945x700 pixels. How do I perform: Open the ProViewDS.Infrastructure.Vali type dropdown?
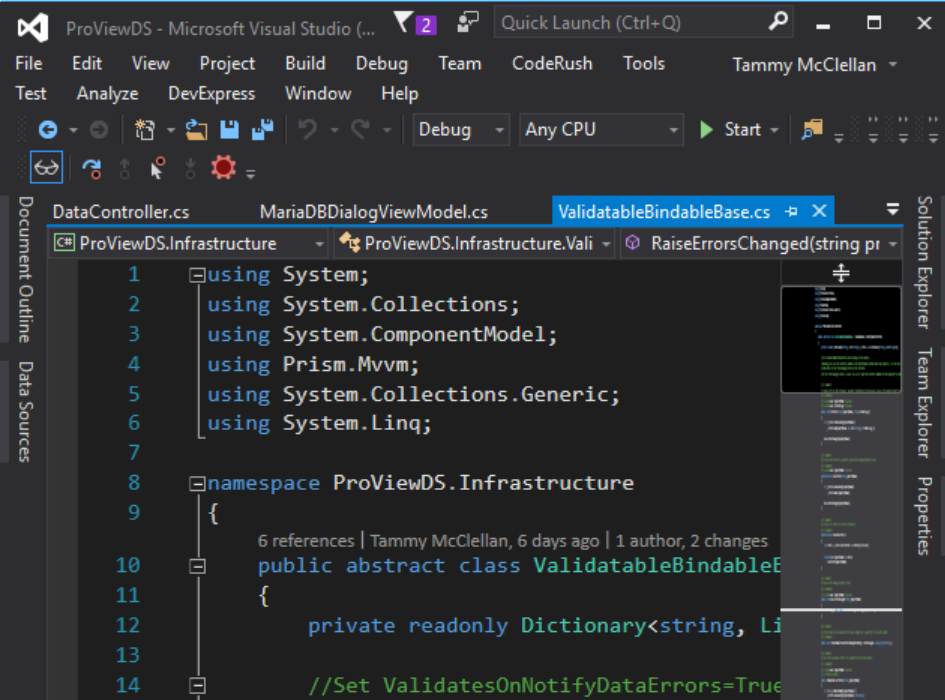475,244
